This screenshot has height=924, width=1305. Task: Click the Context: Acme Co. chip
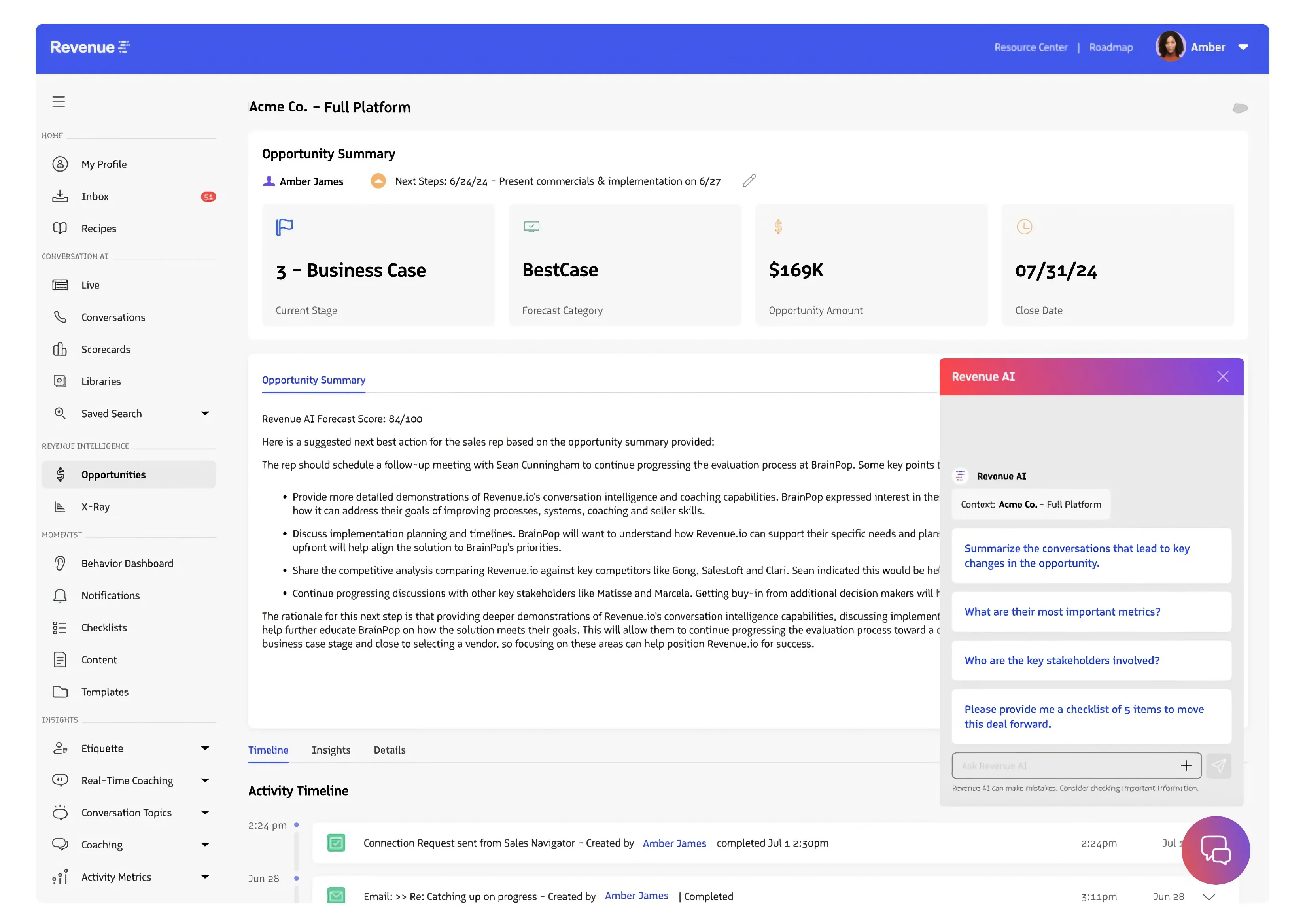1031,505
